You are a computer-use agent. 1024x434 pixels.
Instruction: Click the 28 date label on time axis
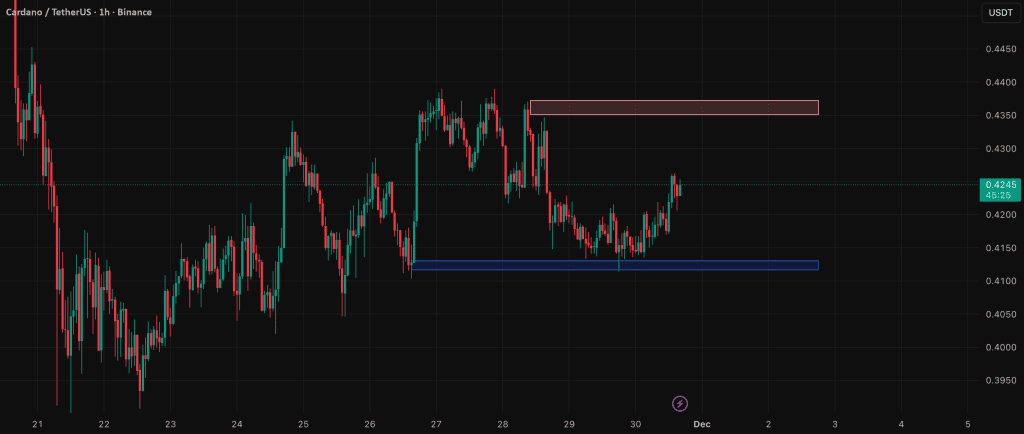coord(502,424)
